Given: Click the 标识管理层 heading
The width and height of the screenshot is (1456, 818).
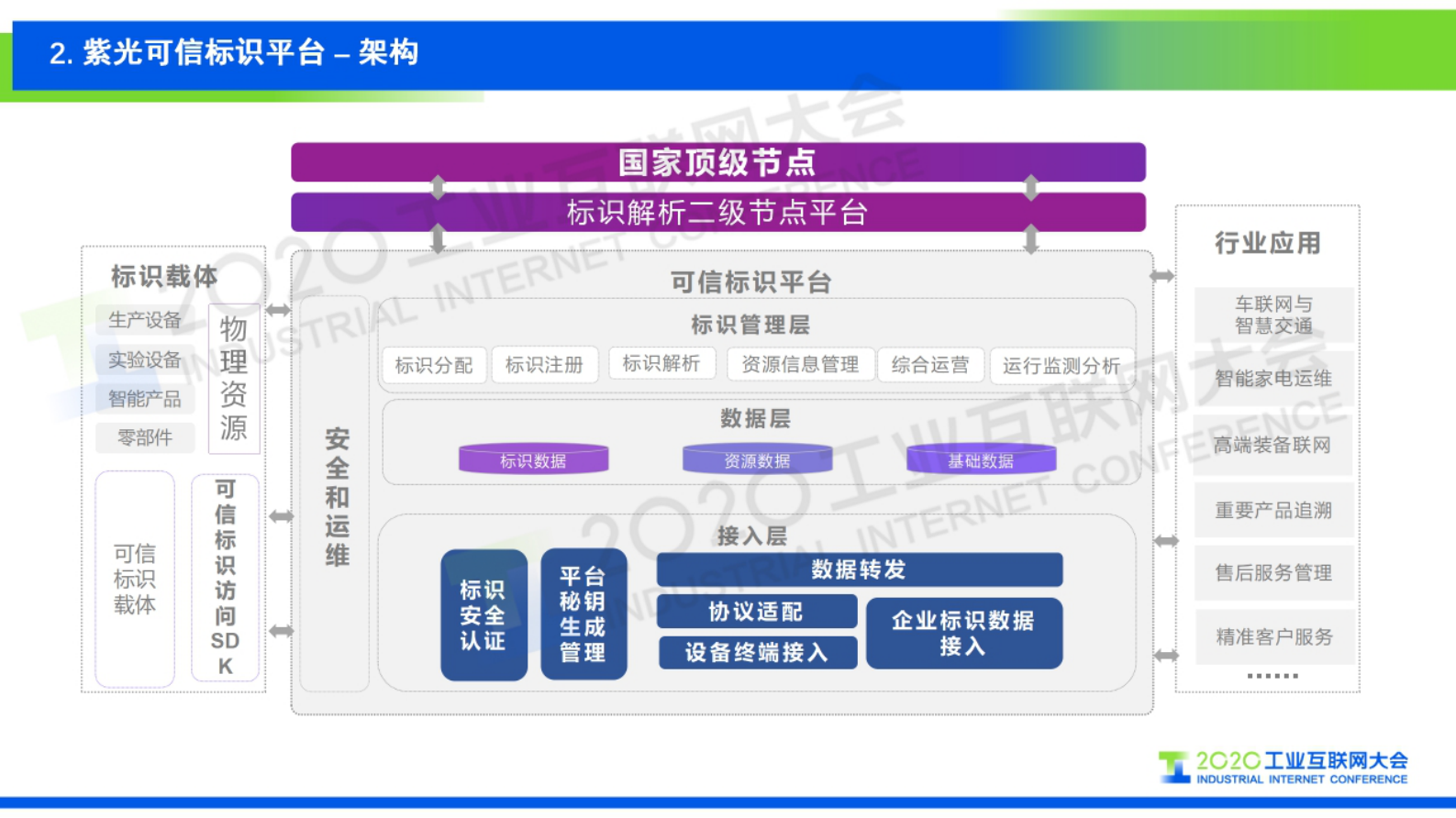Looking at the screenshot, I should coord(750,325).
